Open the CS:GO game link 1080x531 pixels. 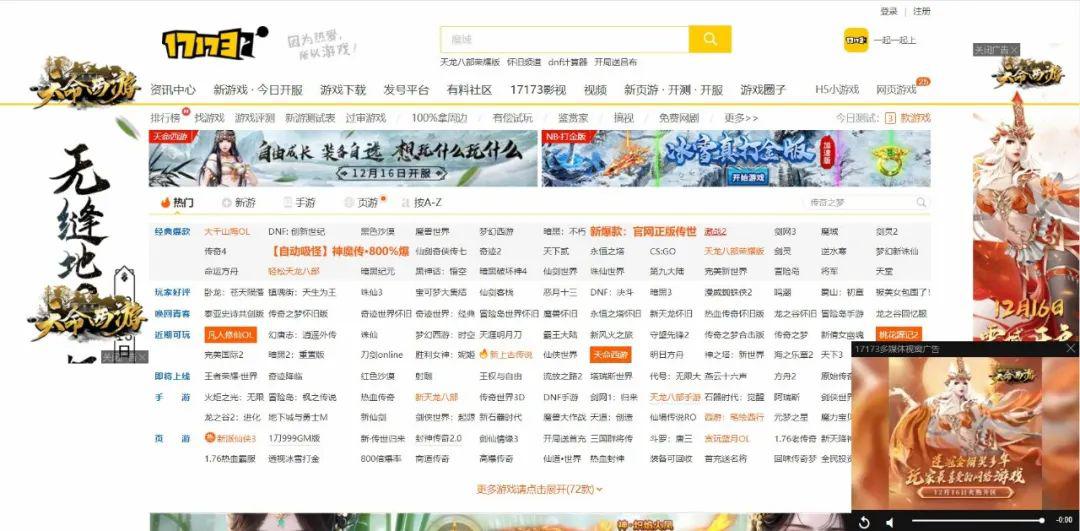(663, 251)
